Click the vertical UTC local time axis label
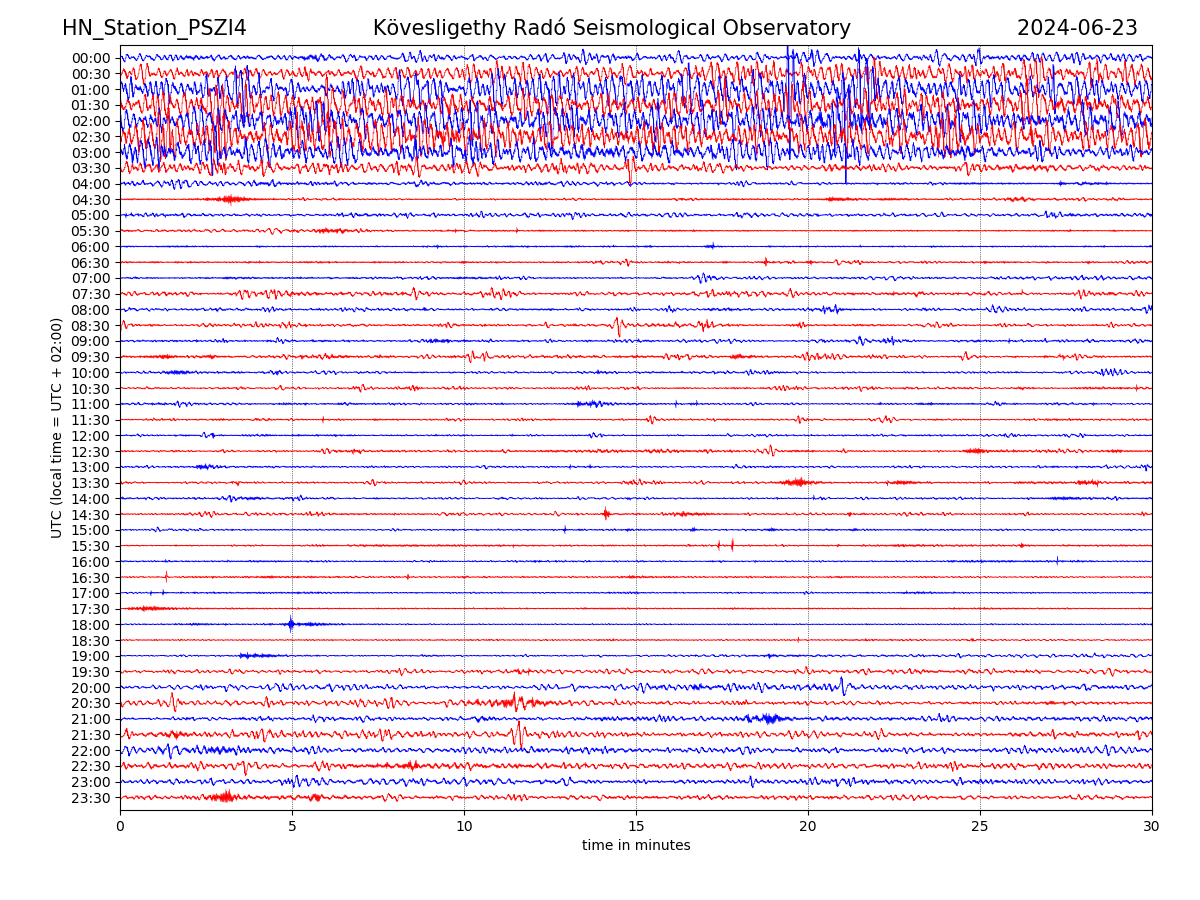The image size is (1200, 900). tap(57, 427)
